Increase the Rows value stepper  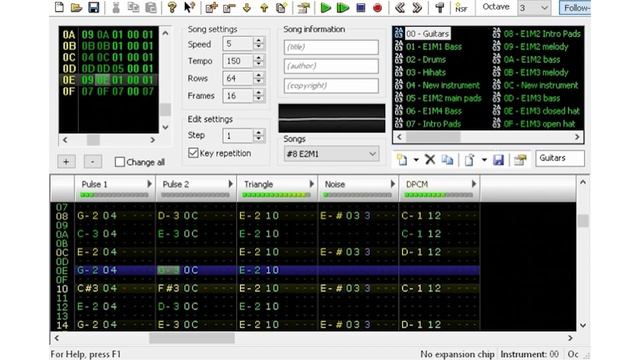coord(258,75)
